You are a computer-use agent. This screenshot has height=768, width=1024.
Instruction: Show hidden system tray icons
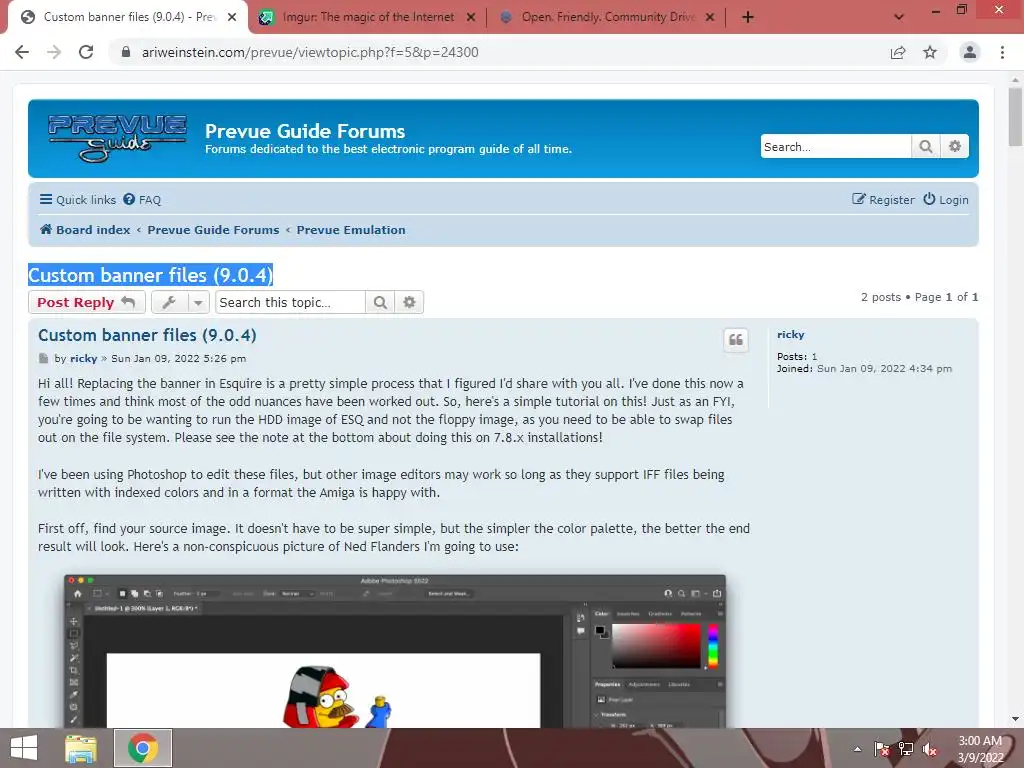pyautogui.click(x=857, y=749)
